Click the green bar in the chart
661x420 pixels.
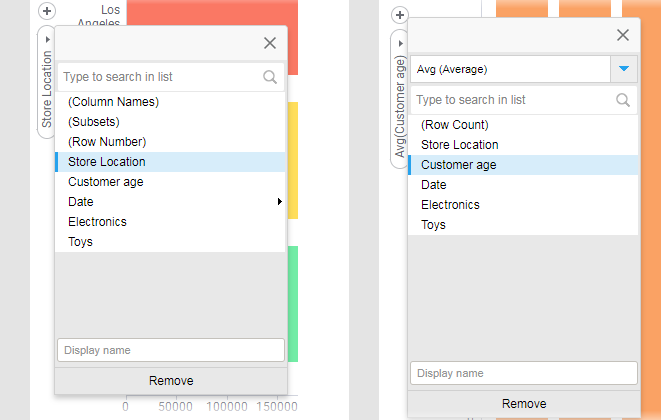click(x=292, y=320)
